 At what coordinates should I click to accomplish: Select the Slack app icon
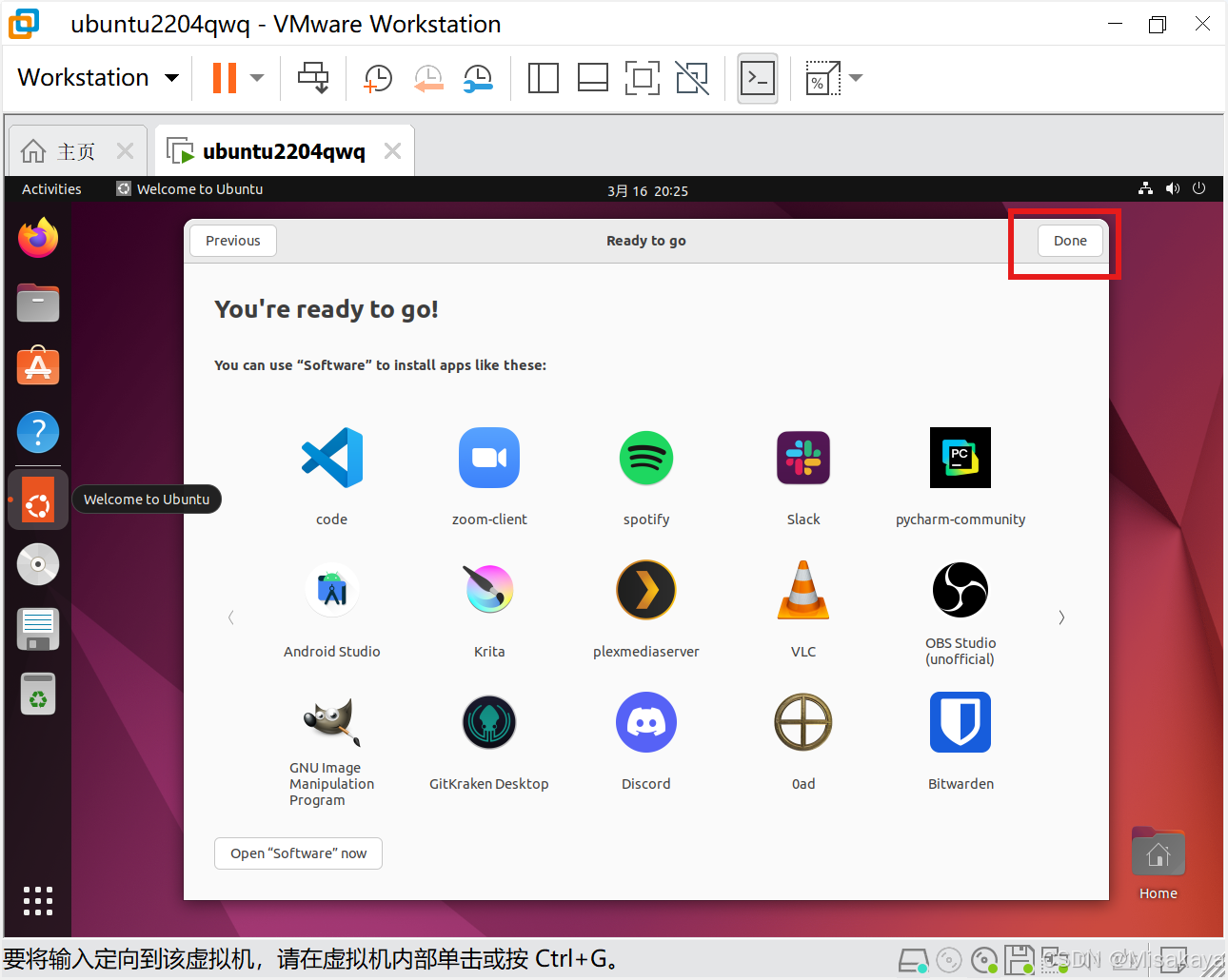point(803,458)
